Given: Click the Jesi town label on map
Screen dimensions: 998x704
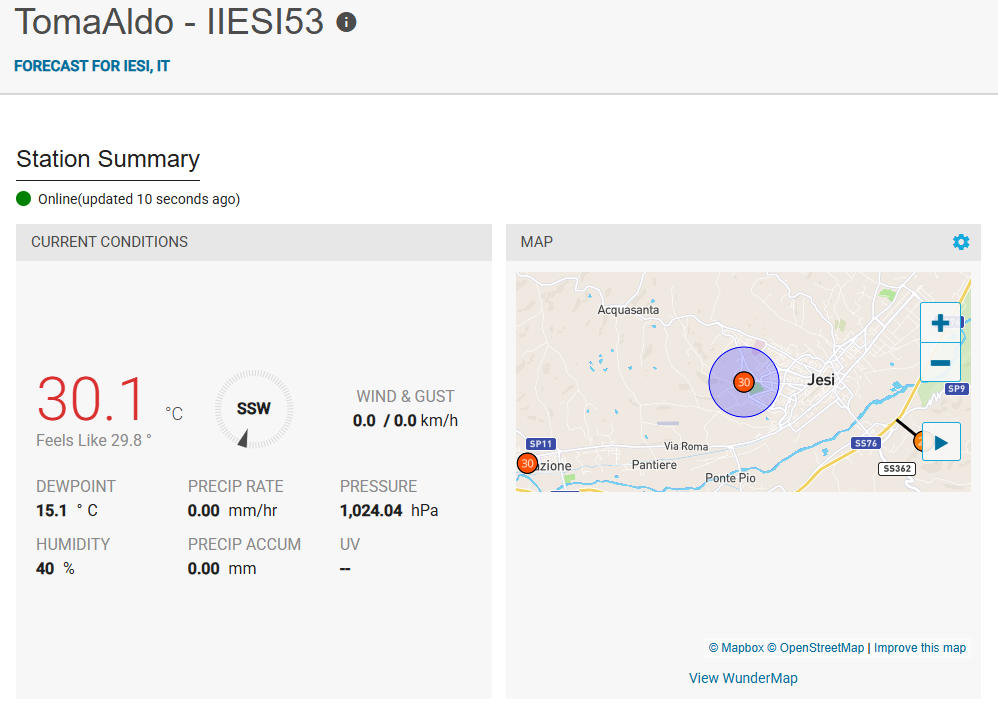Looking at the screenshot, I should click(x=821, y=380).
